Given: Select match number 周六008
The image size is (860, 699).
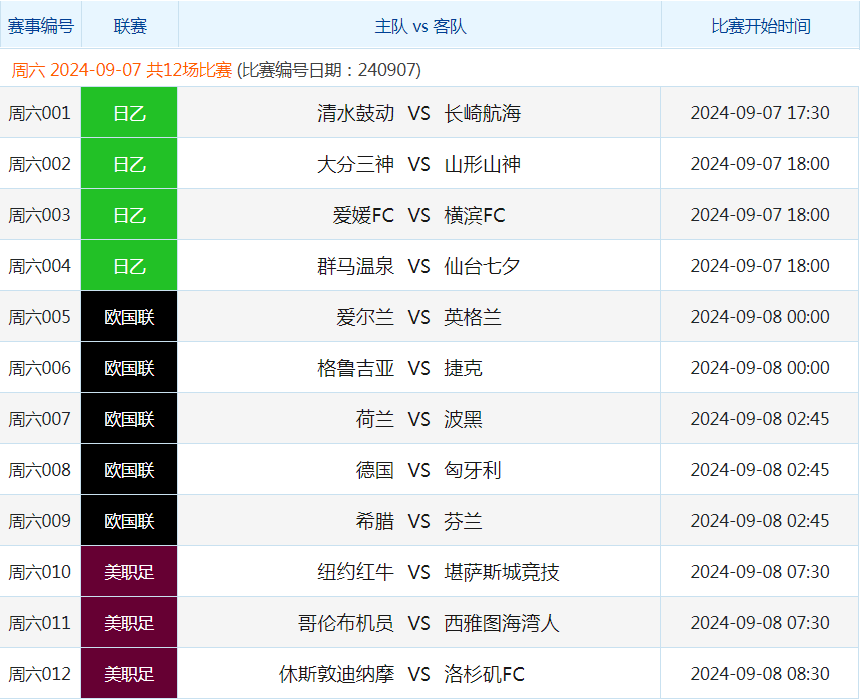Looking at the screenshot, I should [39, 470].
